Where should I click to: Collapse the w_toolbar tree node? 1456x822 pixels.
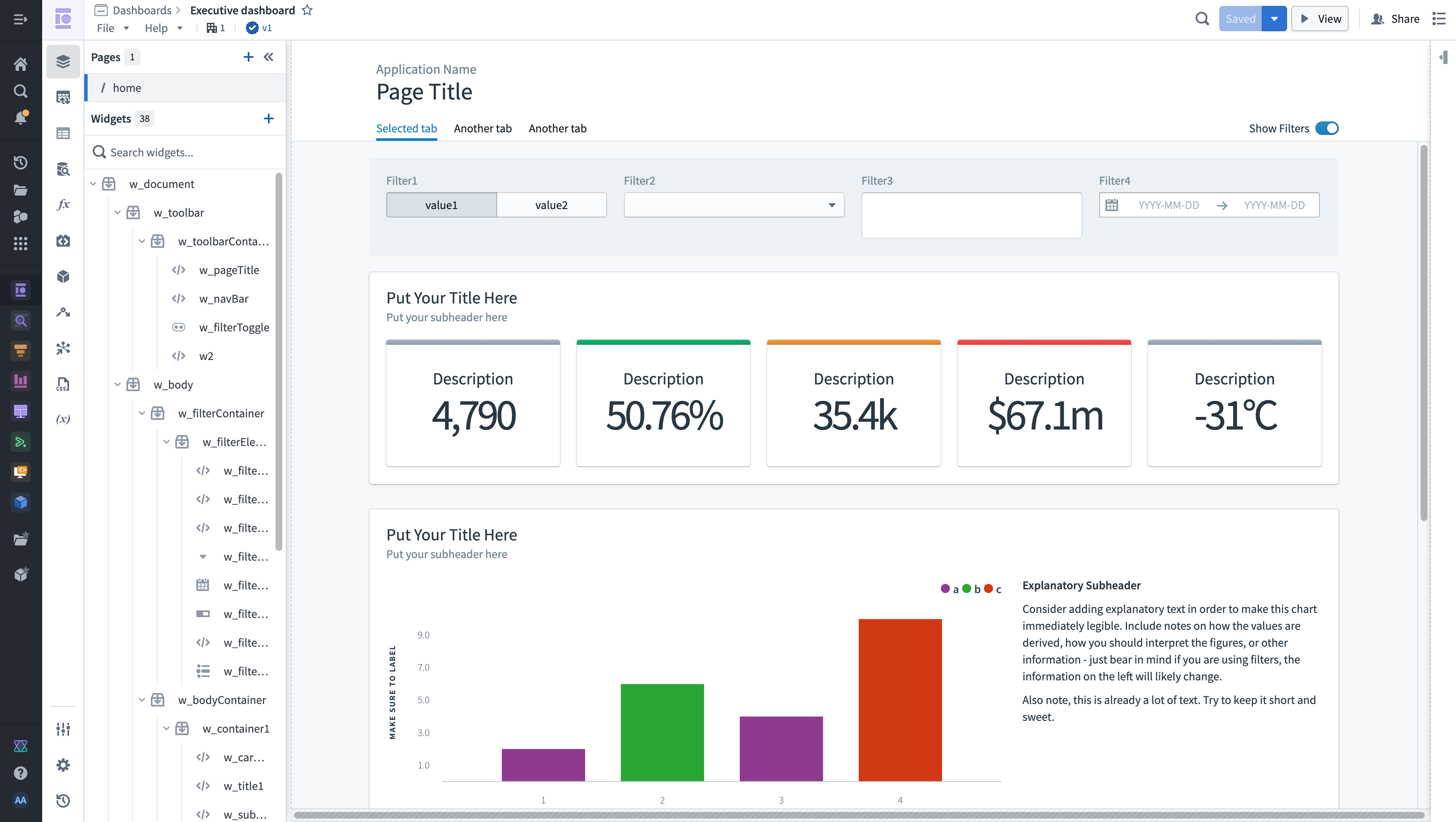(118, 213)
